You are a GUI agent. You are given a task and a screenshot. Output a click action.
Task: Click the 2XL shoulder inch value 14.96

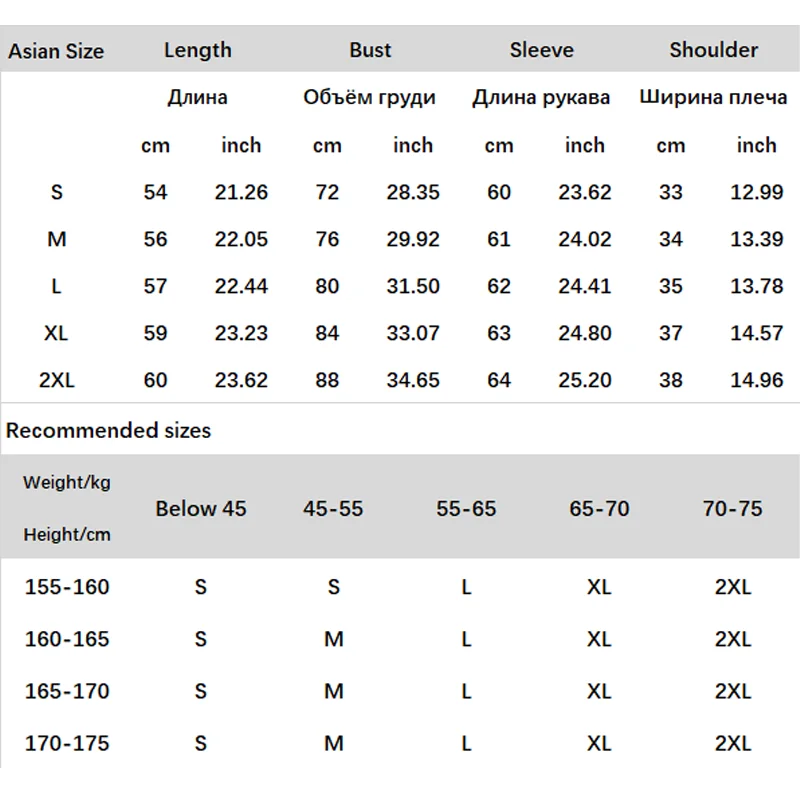(757, 380)
